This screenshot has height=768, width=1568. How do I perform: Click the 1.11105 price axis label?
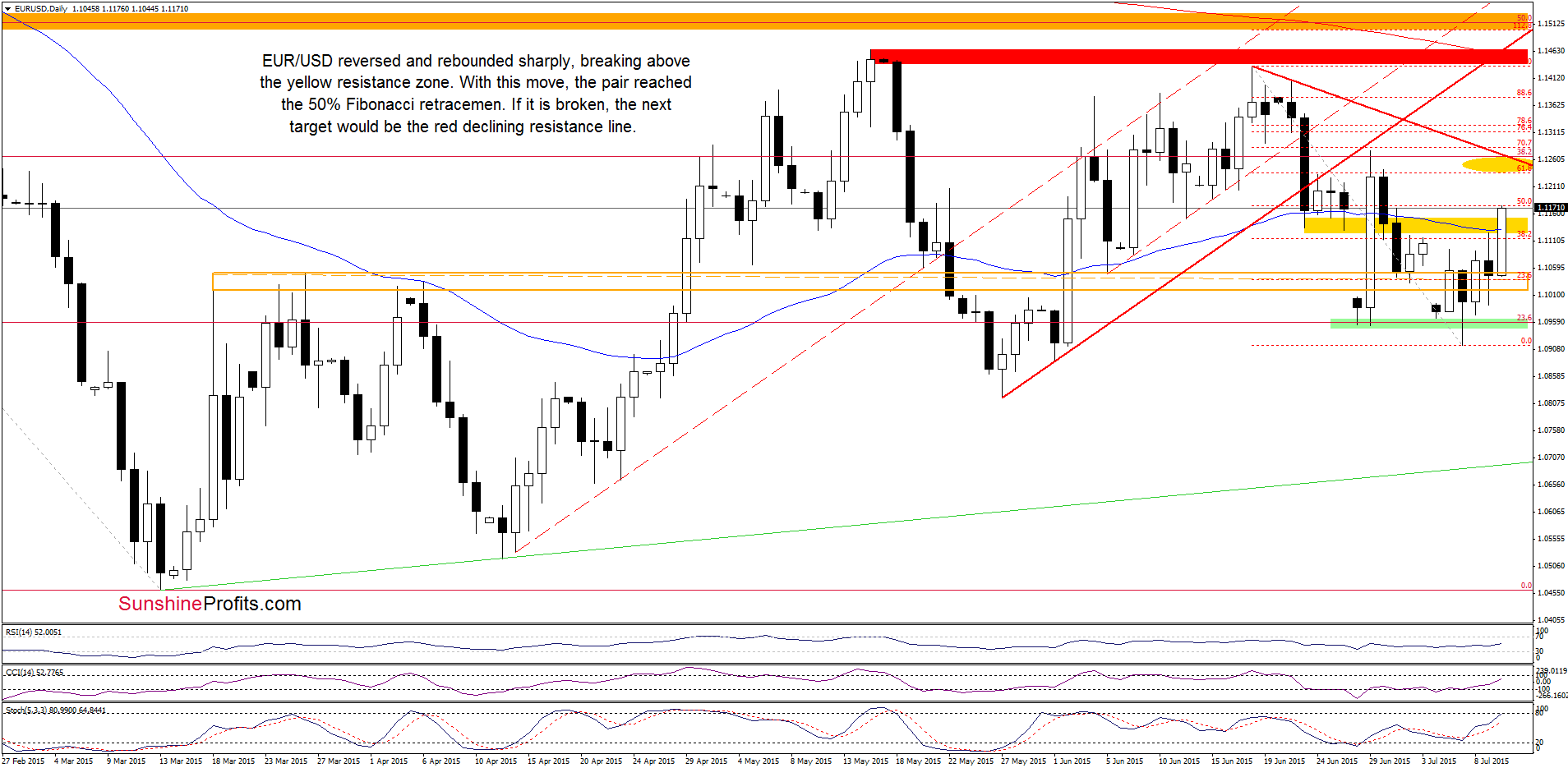coord(1551,241)
